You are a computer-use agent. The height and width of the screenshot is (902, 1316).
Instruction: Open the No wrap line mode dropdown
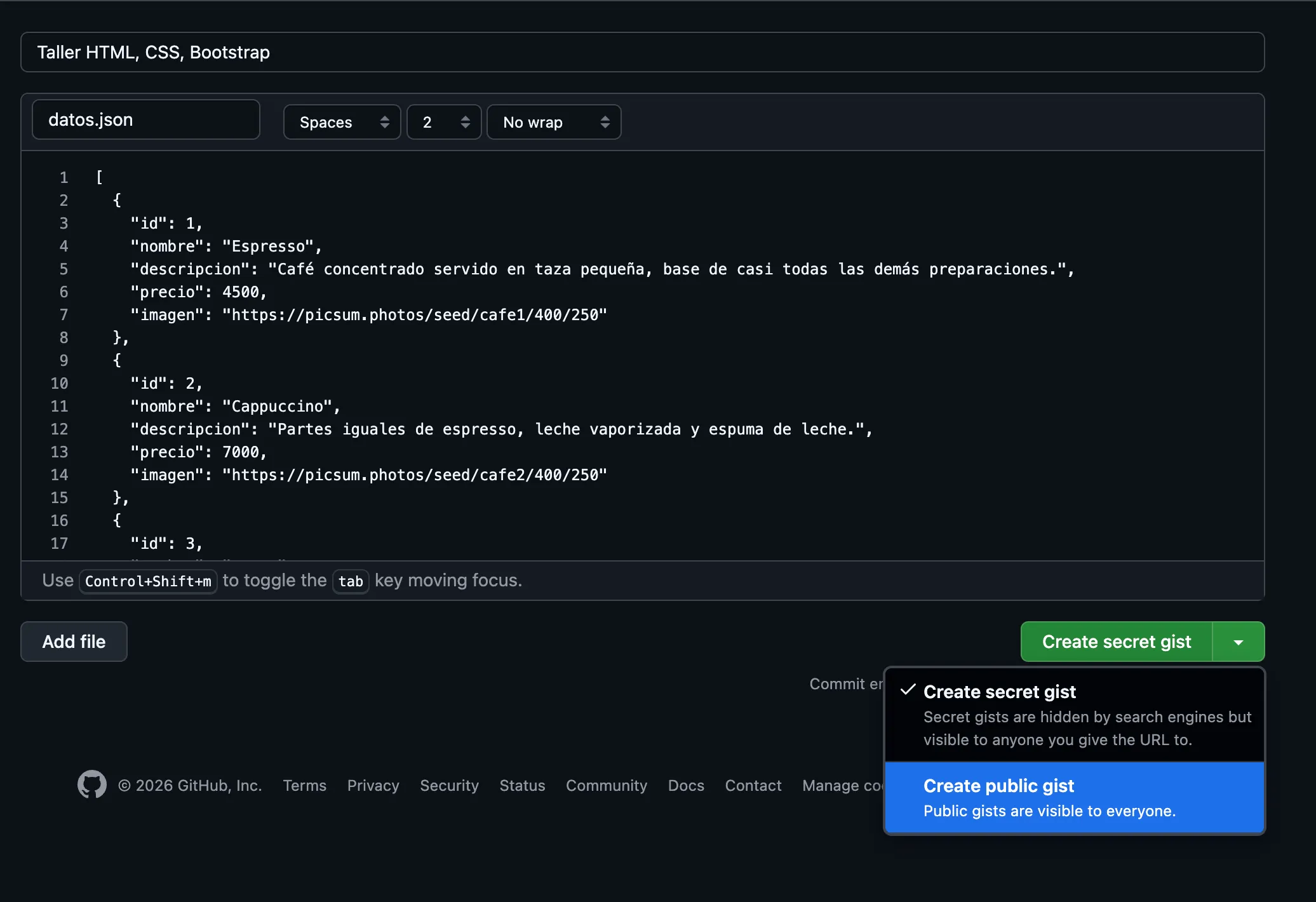554,122
